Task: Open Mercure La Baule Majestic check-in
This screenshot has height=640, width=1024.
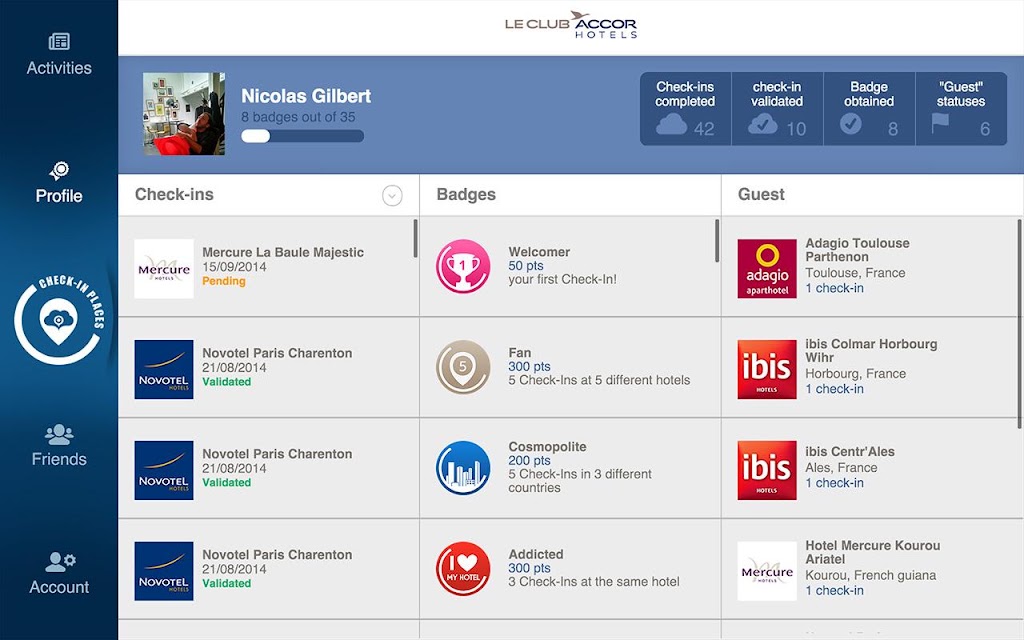Action: [x=268, y=266]
